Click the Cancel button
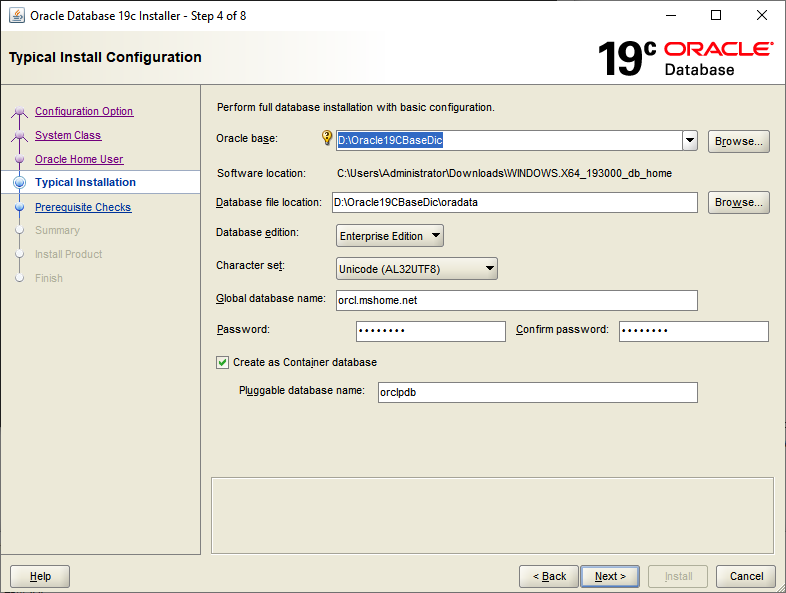The width and height of the screenshot is (786, 593). pos(746,576)
